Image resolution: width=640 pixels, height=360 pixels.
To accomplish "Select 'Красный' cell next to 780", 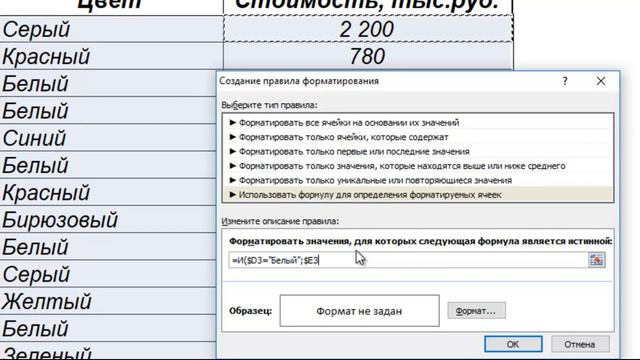I will click(111, 56).
